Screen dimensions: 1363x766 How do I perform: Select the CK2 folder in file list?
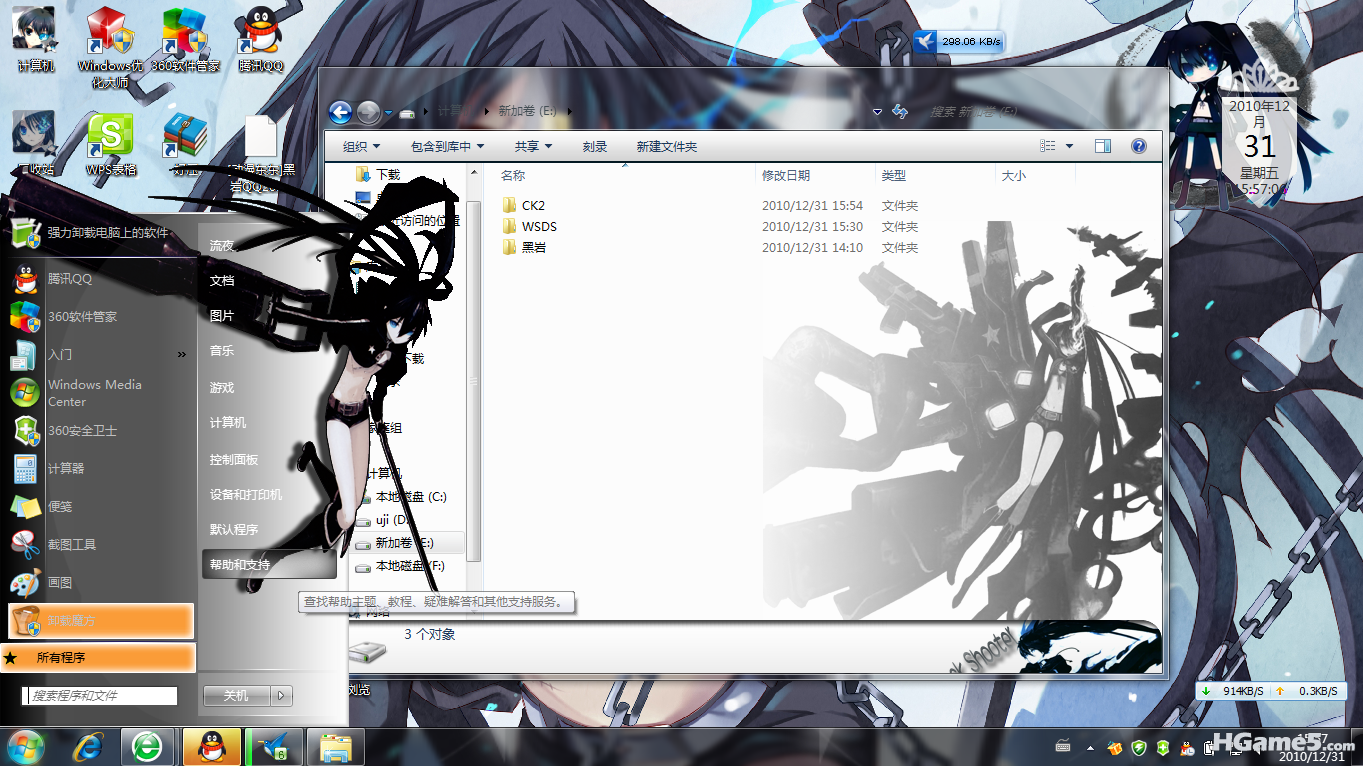tap(533, 206)
